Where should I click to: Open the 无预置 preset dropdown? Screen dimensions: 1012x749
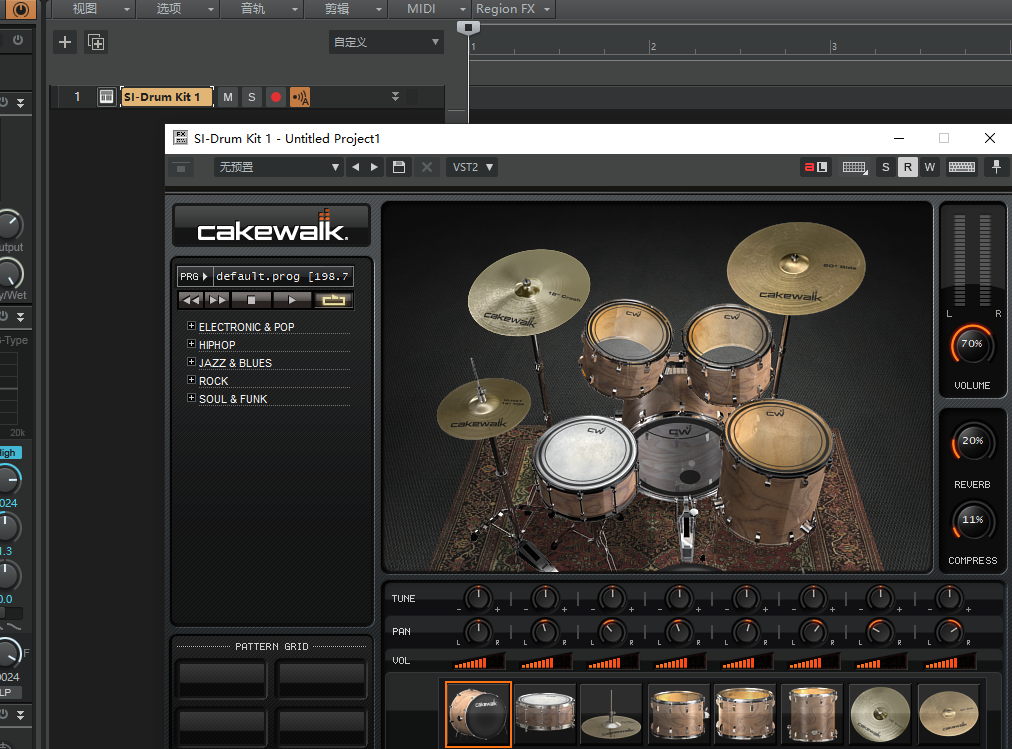[279, 167]
